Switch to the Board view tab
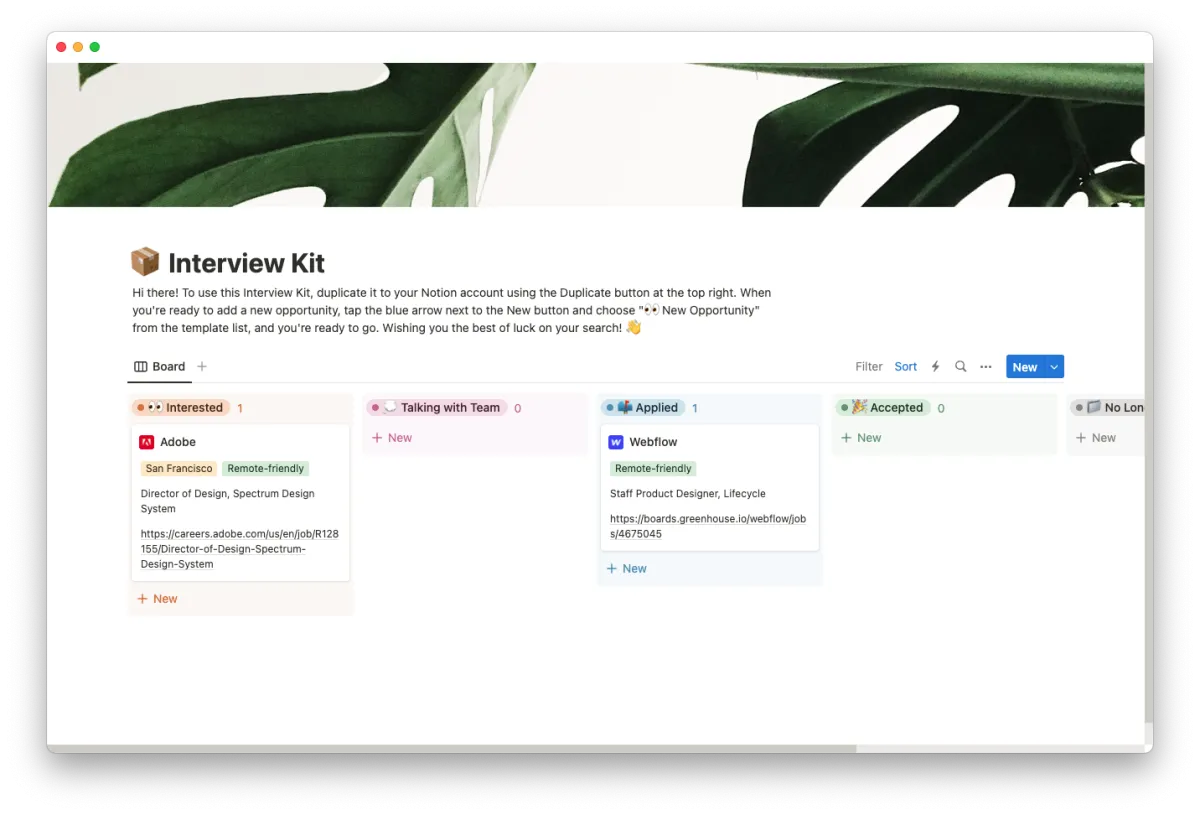This screenshot has height=815, width=1200. coord(160,367)
